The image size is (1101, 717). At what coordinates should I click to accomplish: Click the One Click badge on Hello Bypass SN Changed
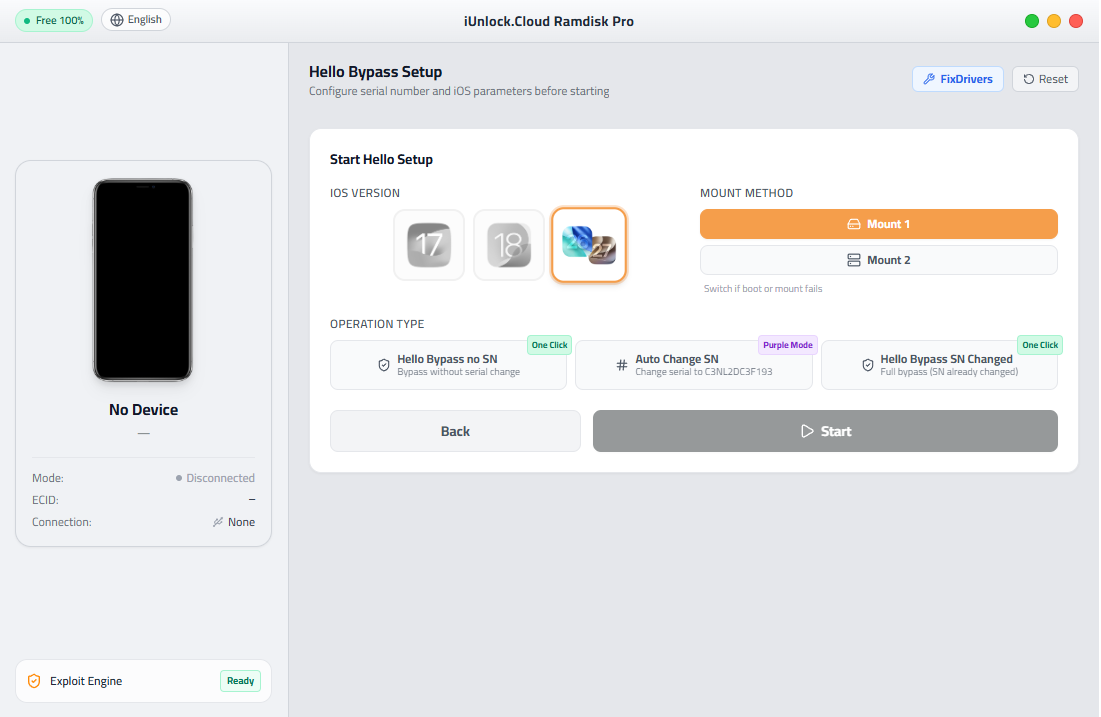tap(1040, 345)
